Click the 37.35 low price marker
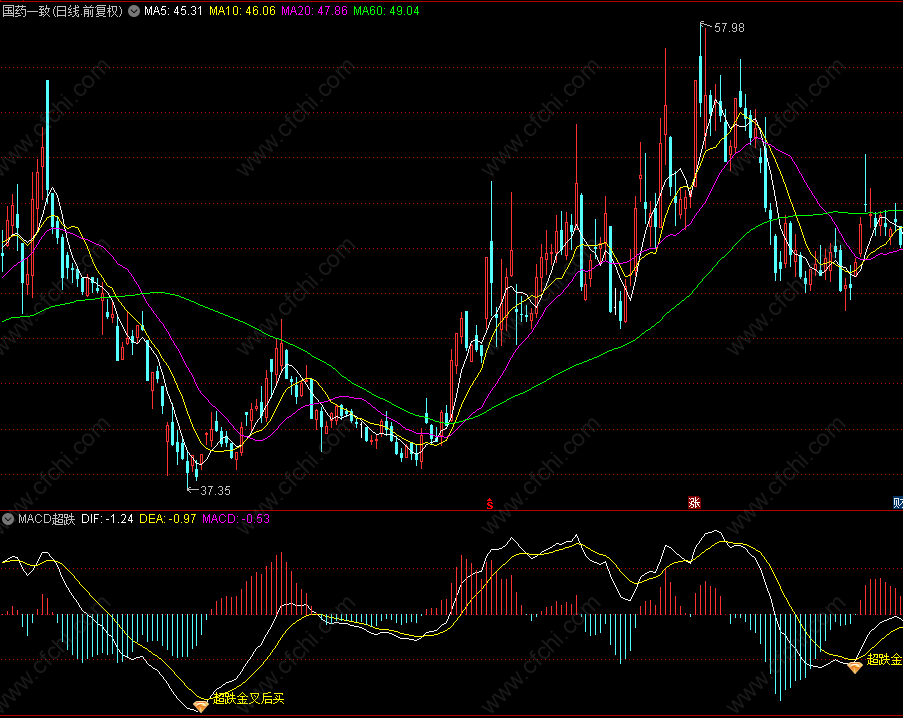Image resolution: width=903 pixels, height=718 pixels. tap(215, 491)
